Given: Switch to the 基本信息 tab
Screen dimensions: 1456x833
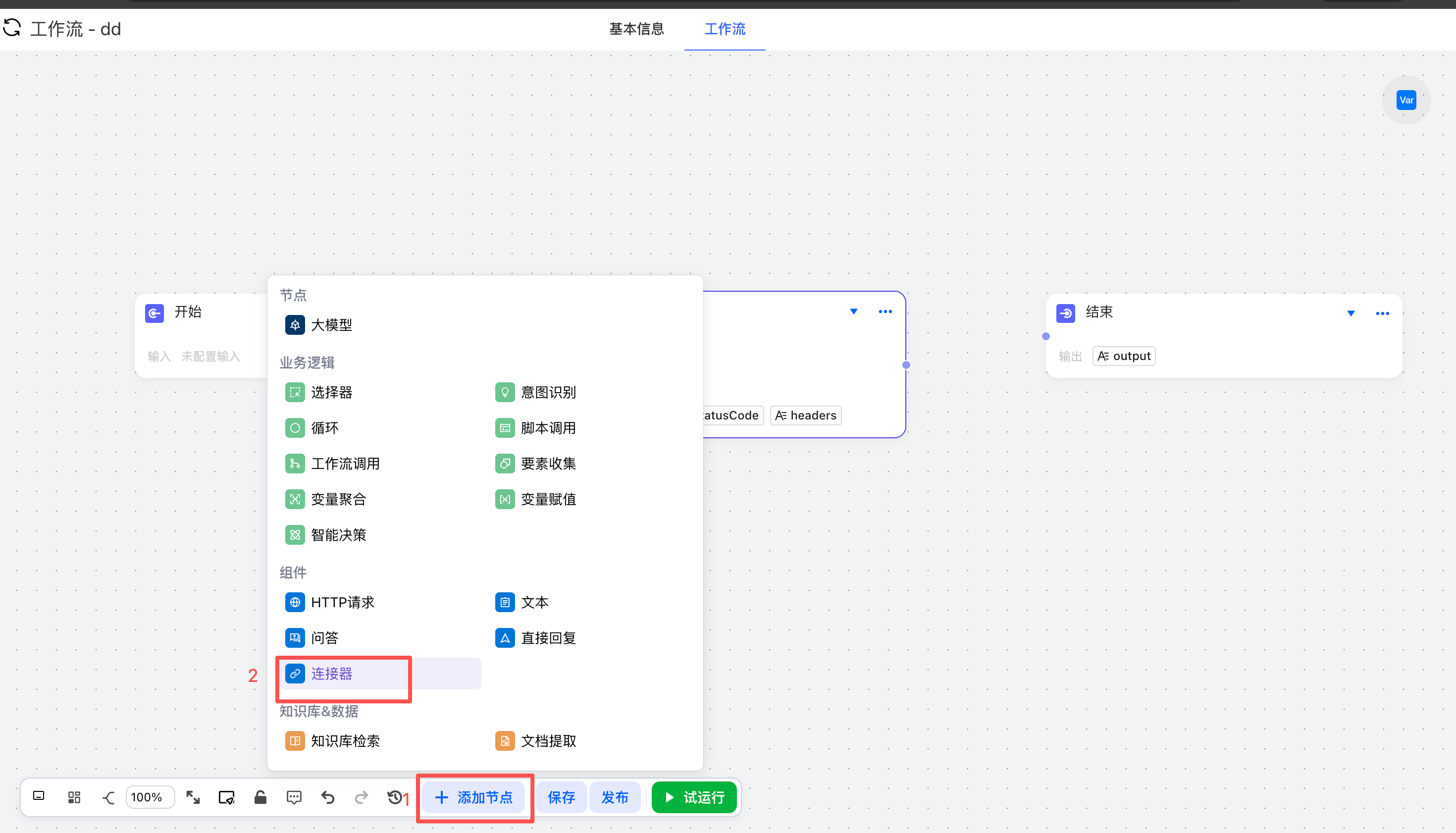Looking at the screenshot, I should [x=636, y=29].
